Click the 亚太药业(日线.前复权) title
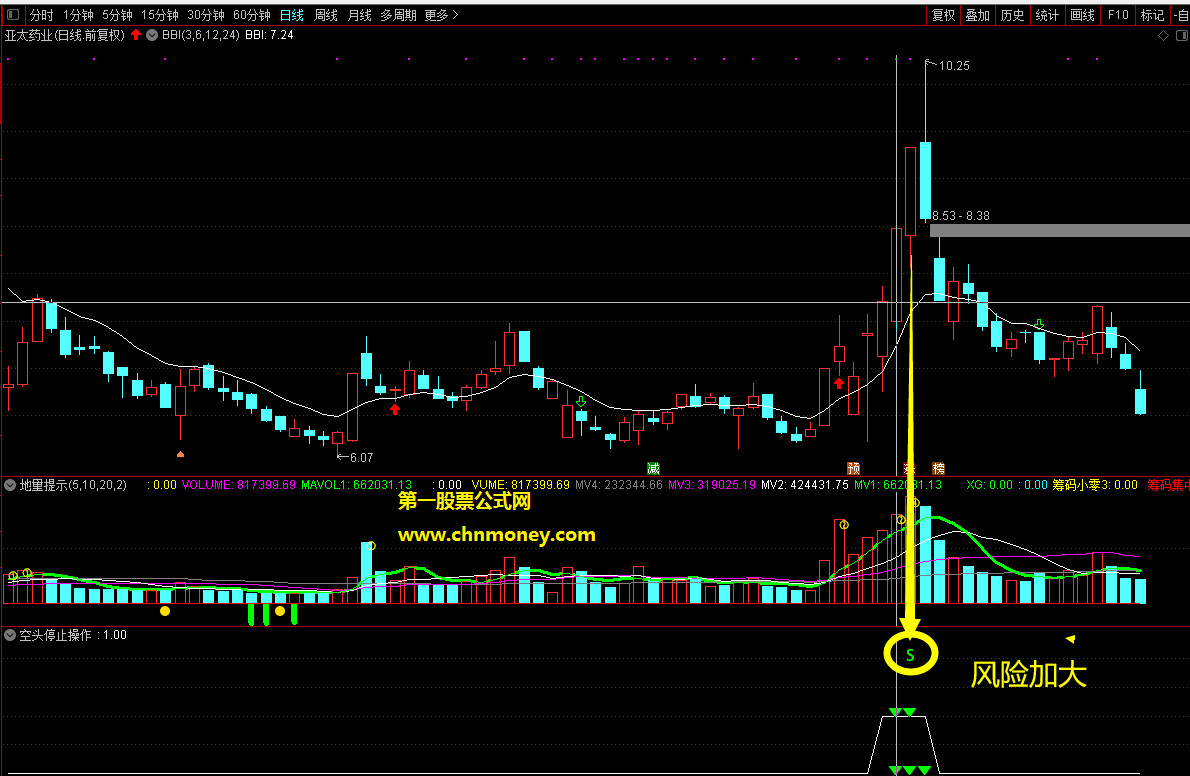The image size is (1190, 776). click(65, 35)
